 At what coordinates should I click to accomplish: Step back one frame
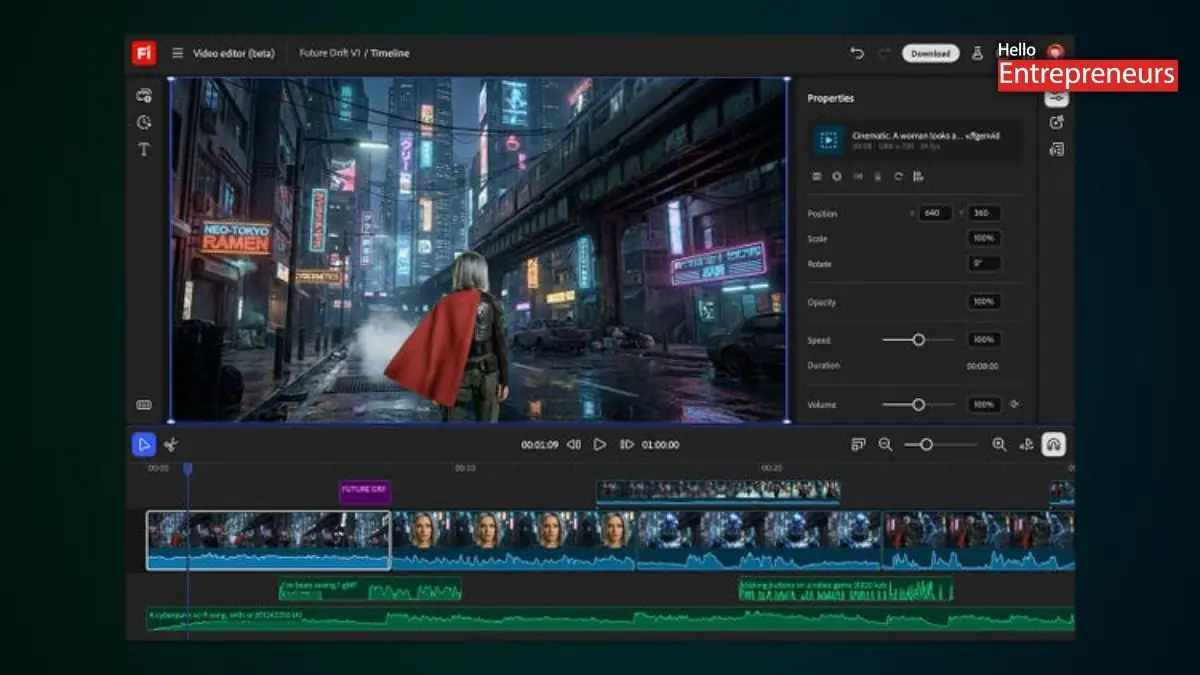point(574,445)
